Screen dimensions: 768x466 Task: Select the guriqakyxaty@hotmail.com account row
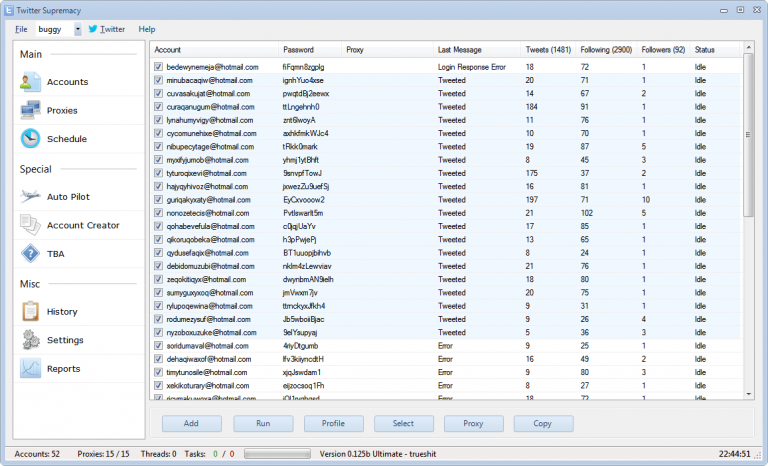point(446,199)
